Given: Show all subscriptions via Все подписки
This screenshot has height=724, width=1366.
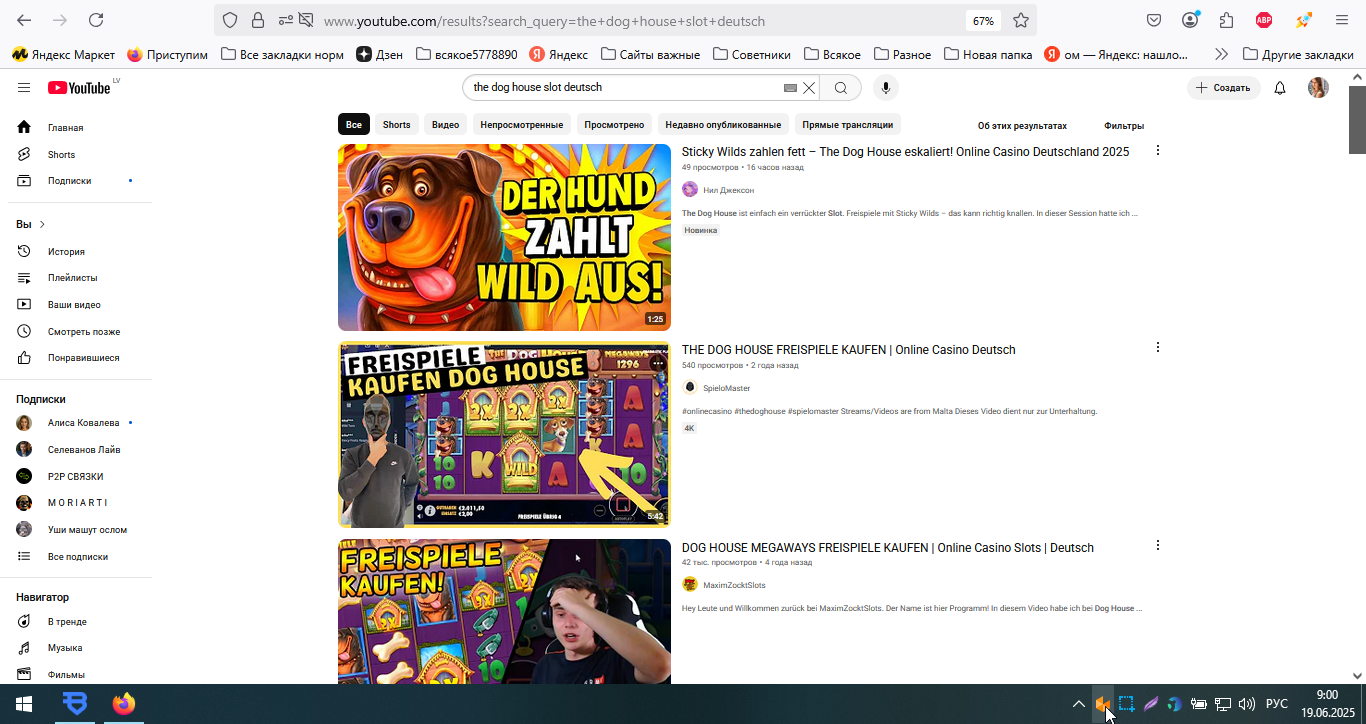Looking at the screenshot, I should [x=76, y=557].
